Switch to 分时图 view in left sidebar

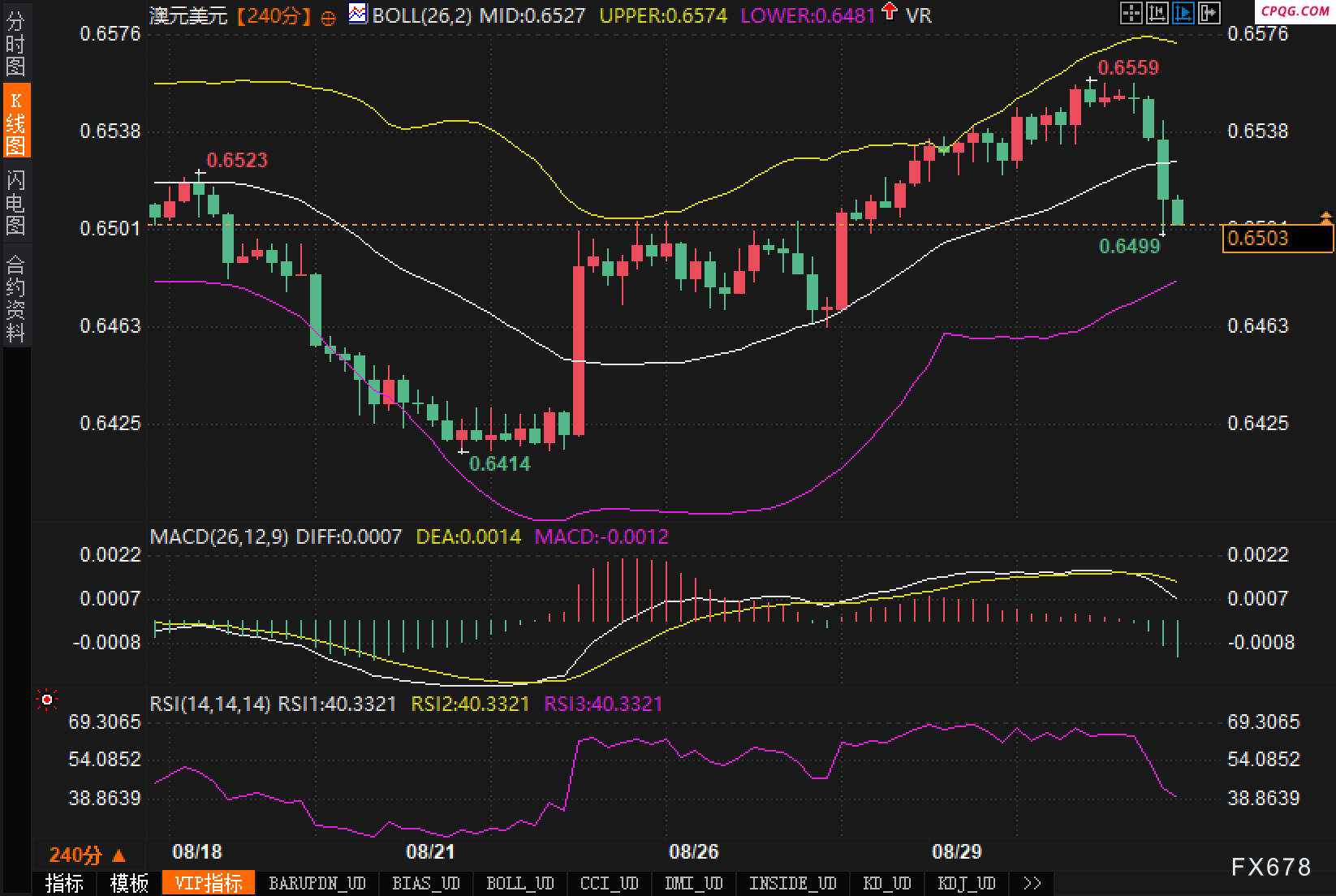coord(15,45)
